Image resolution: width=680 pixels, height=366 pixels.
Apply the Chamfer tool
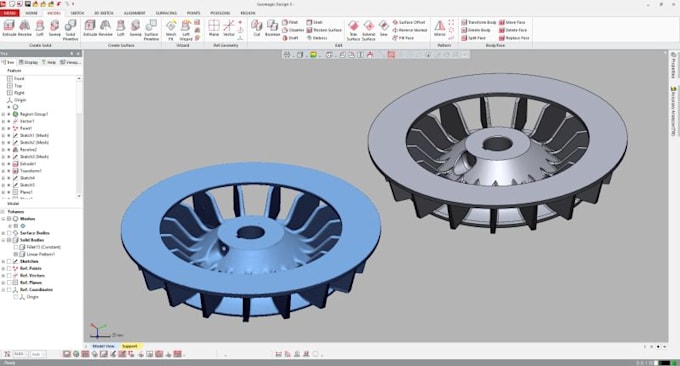pyautogui.click(x=293, y=30)
